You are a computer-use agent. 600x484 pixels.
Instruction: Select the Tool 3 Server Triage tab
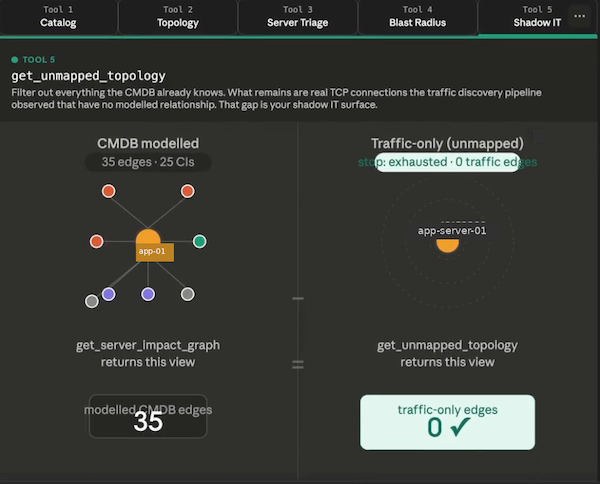[x=298, y=16]
